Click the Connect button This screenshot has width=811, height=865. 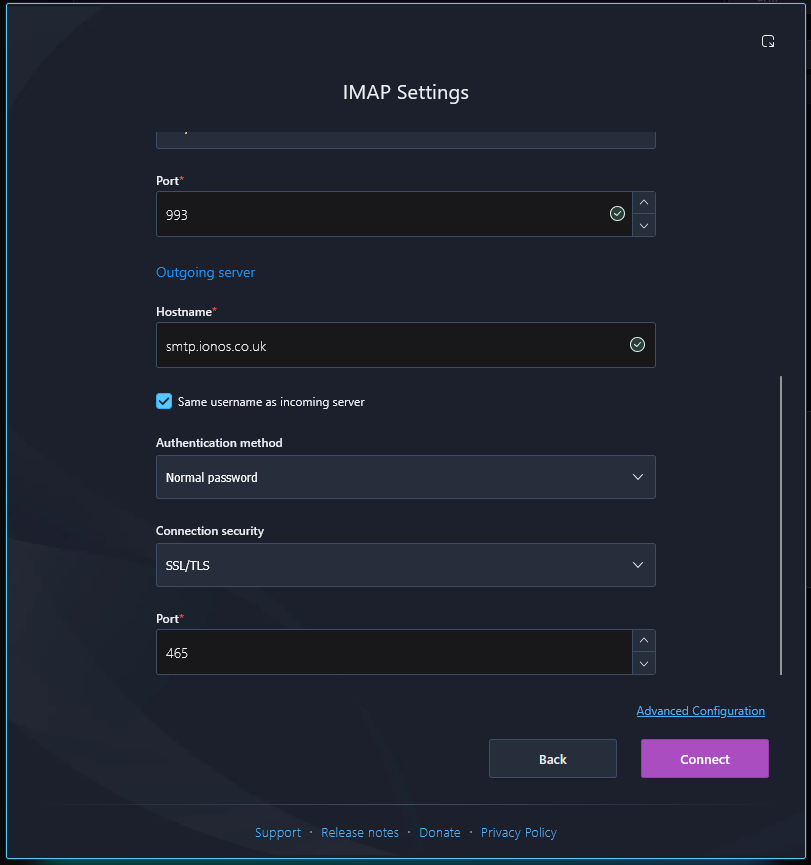(x=705, y=759)
